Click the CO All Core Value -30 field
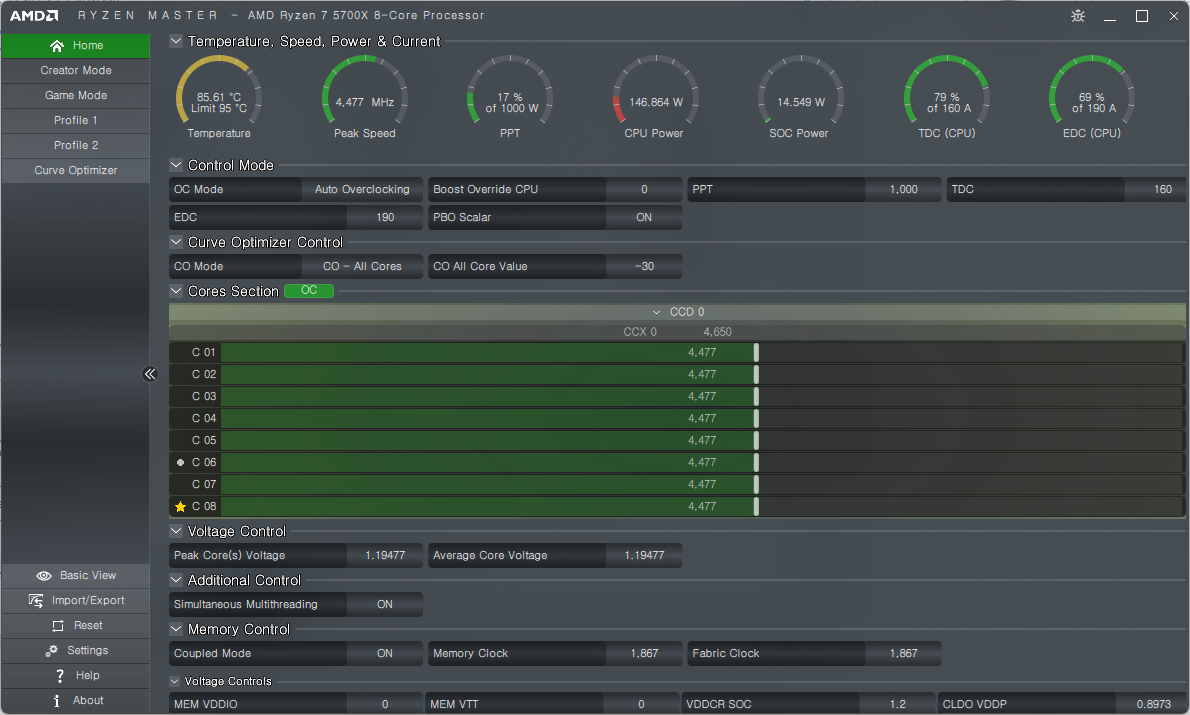 (x=644, y=266)
